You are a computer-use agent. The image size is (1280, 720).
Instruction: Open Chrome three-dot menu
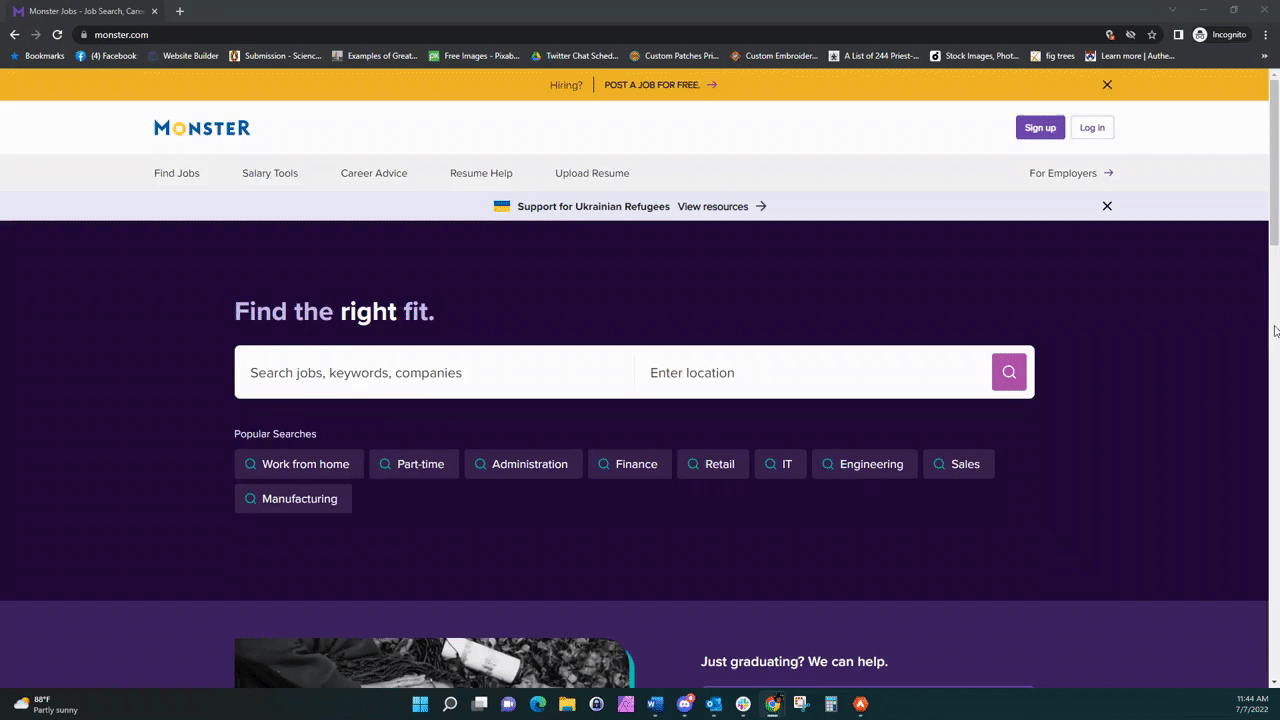1265,34
